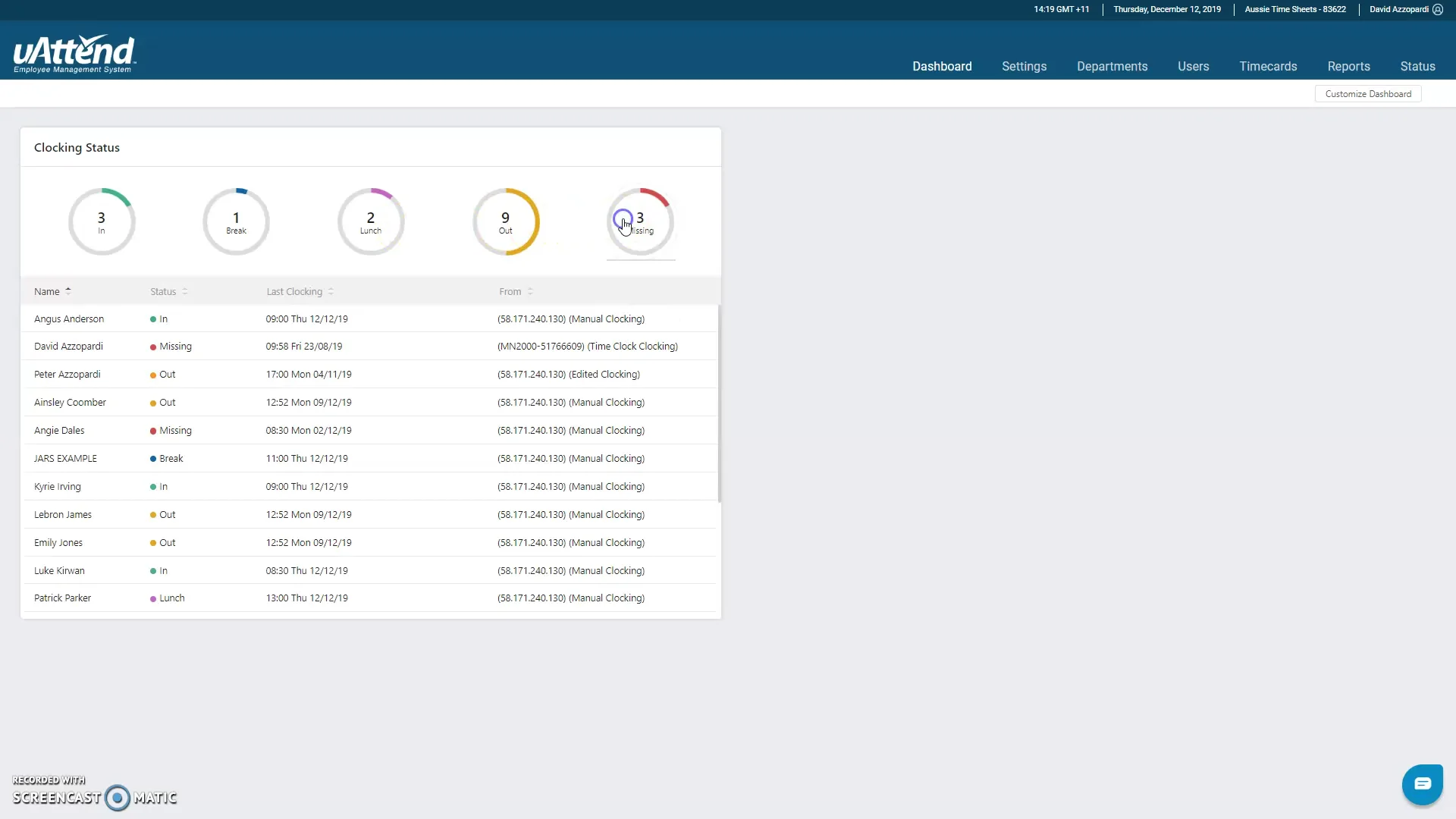The height and width of the screenshot is (819, 1456).
Task: Open Reports page
Action: point(1348,66)
